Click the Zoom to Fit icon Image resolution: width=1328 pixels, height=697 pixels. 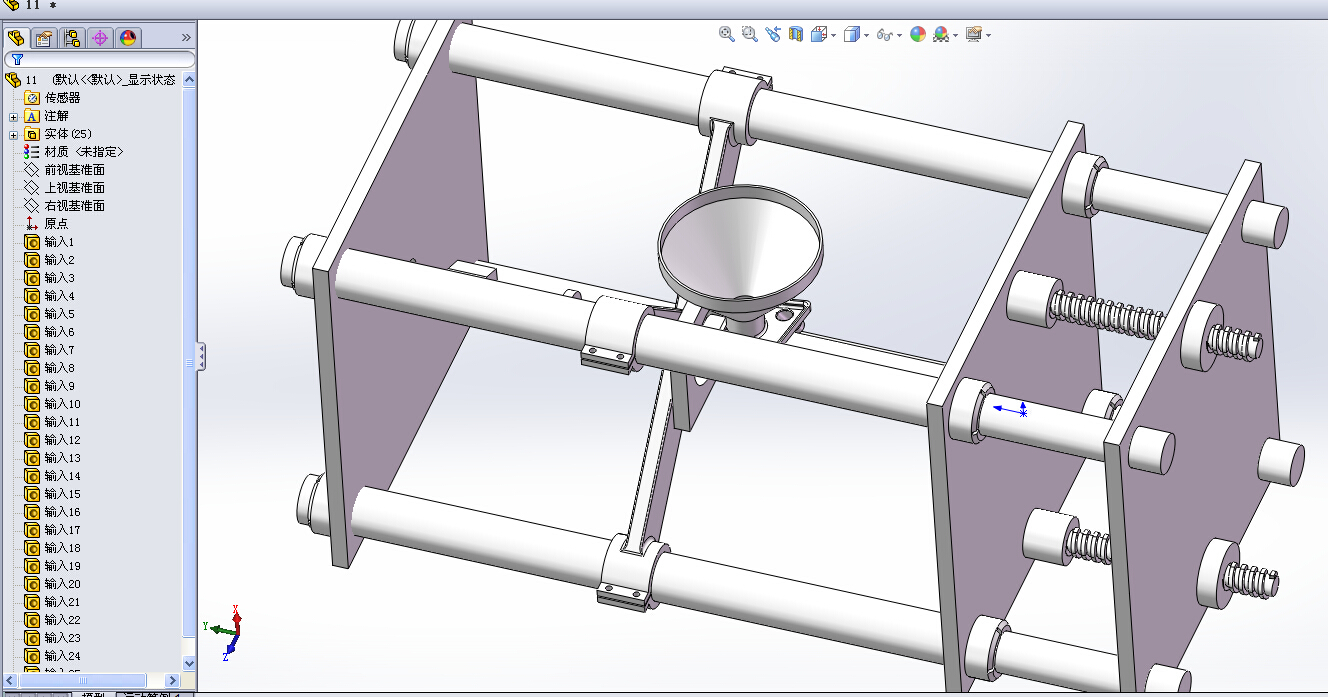click(727, 34)
